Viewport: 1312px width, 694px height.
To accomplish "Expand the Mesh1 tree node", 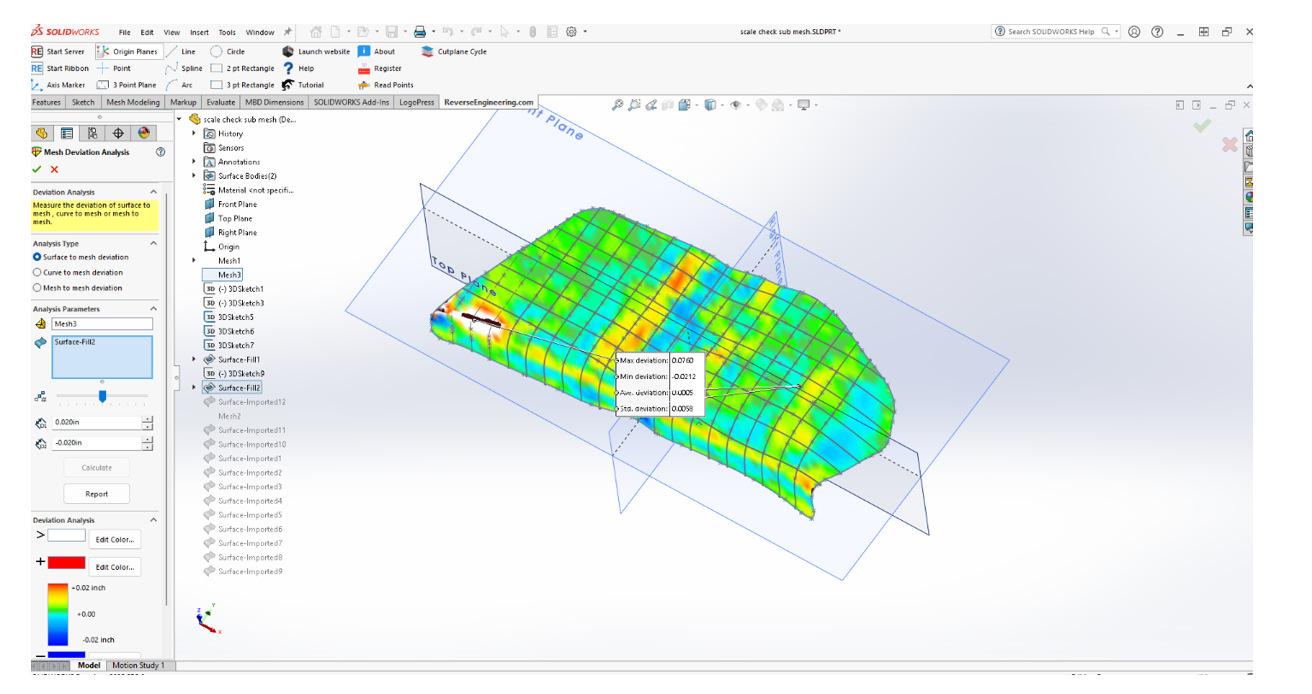I will tap(194, 260).
